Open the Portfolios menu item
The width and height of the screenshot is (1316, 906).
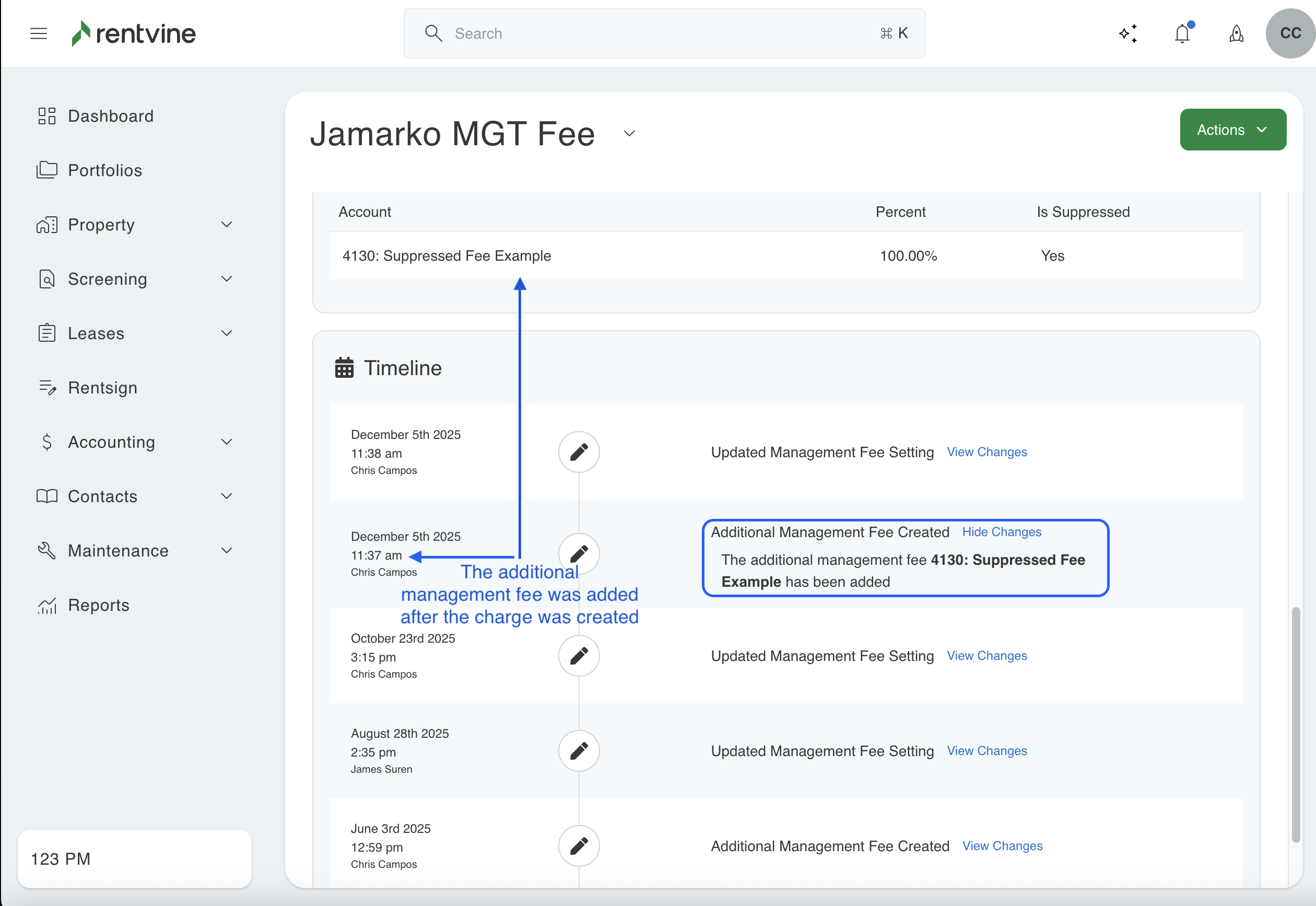(105, 170)
